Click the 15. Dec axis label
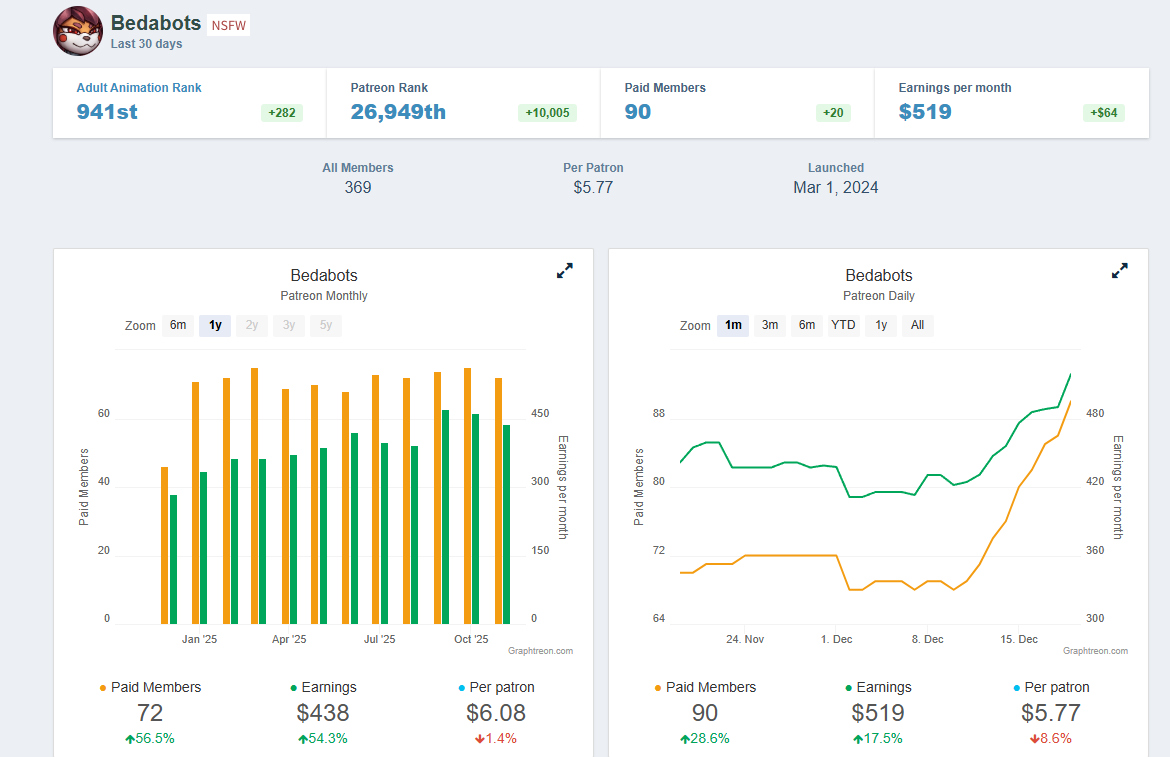 [1019, 639]
